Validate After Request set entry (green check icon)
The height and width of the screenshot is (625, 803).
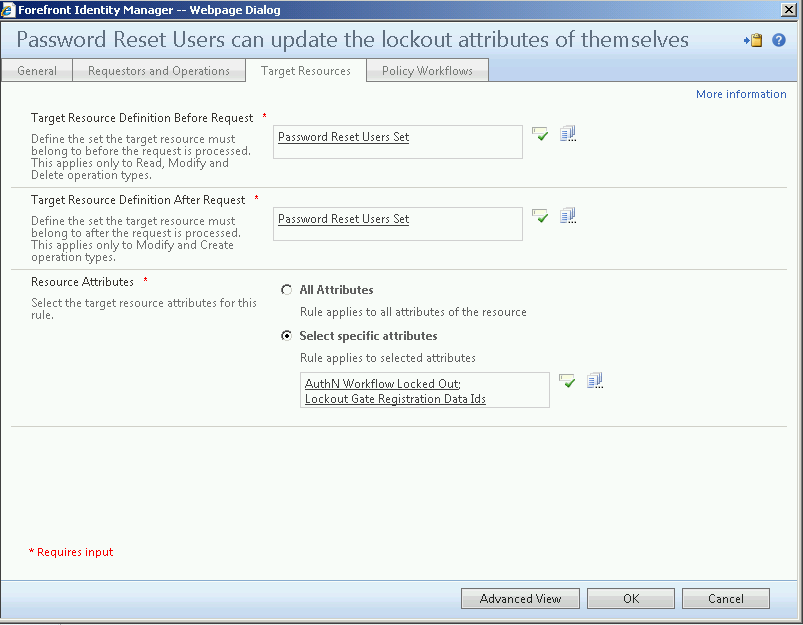coord(540,216)
